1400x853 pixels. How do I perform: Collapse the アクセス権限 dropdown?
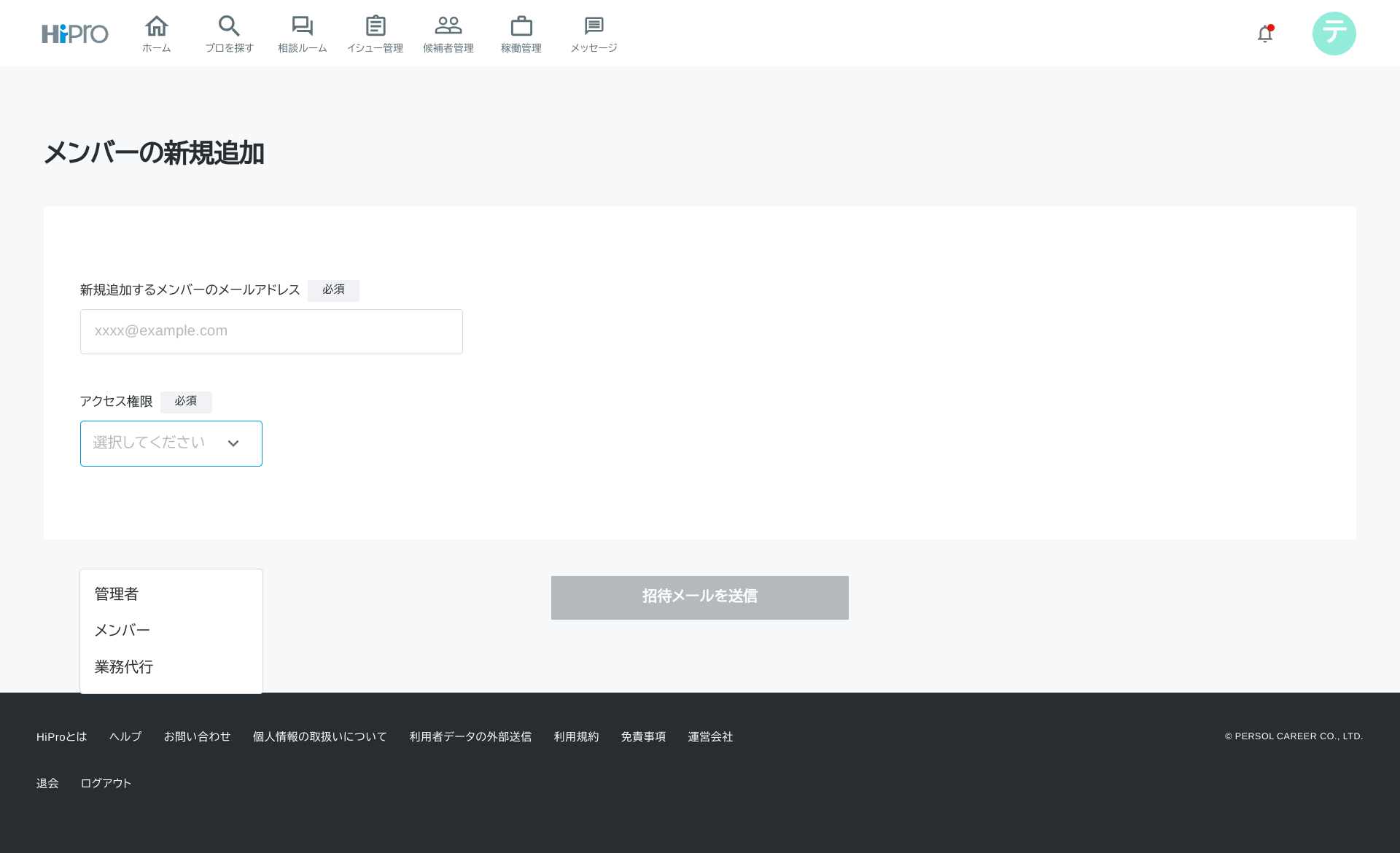pos(171,443)
